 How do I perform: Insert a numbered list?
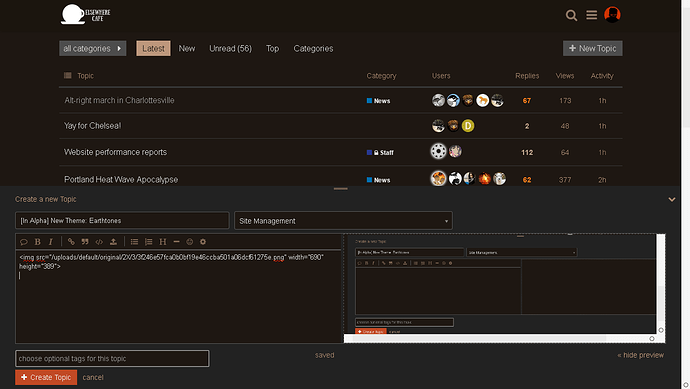click(149, 242)
